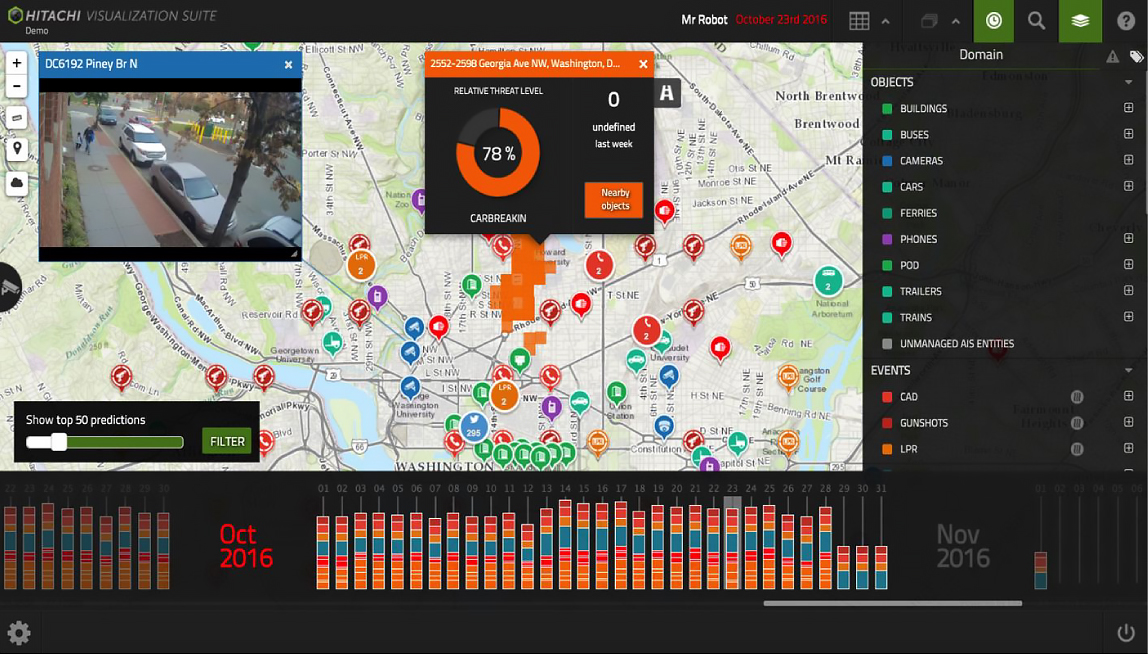Expand the grid layout options arrow
1148x655 pixels.
pos(885,21)
